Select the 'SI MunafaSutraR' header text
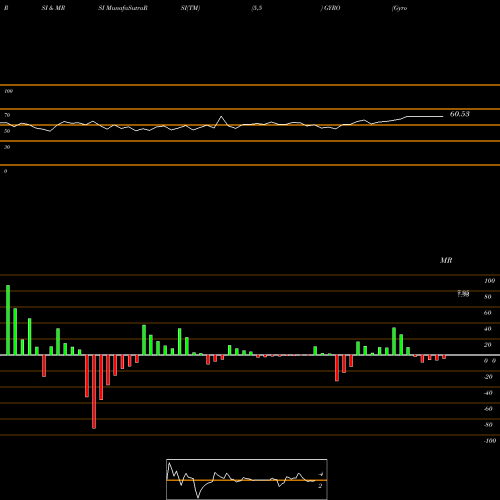500x500 pixels. [123, 8]
